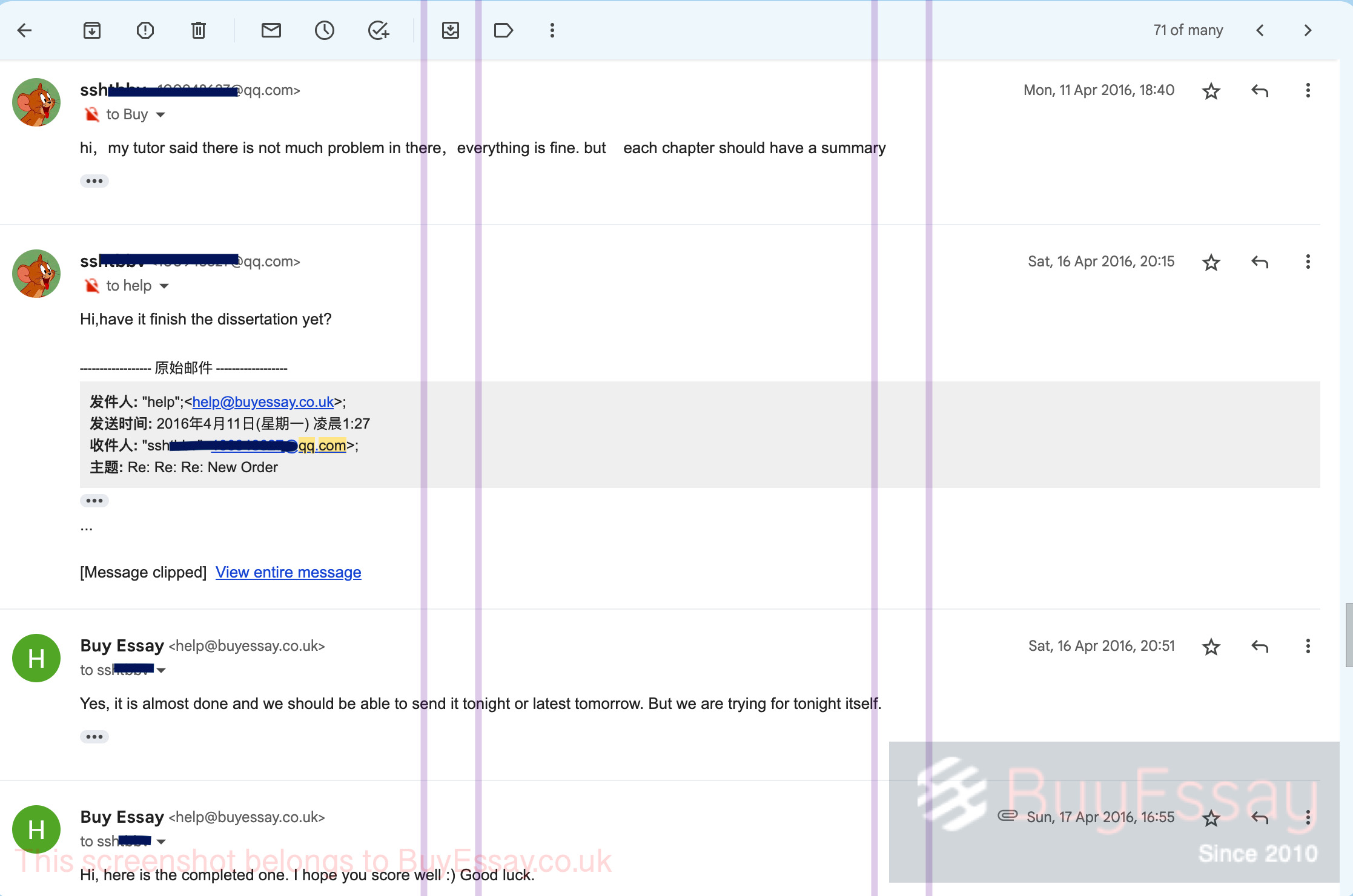Image resolution: width=1353 pixels, height=896 pixels.
Task: Show trimmed content in tutor summary message
Action: coord(94,181)
